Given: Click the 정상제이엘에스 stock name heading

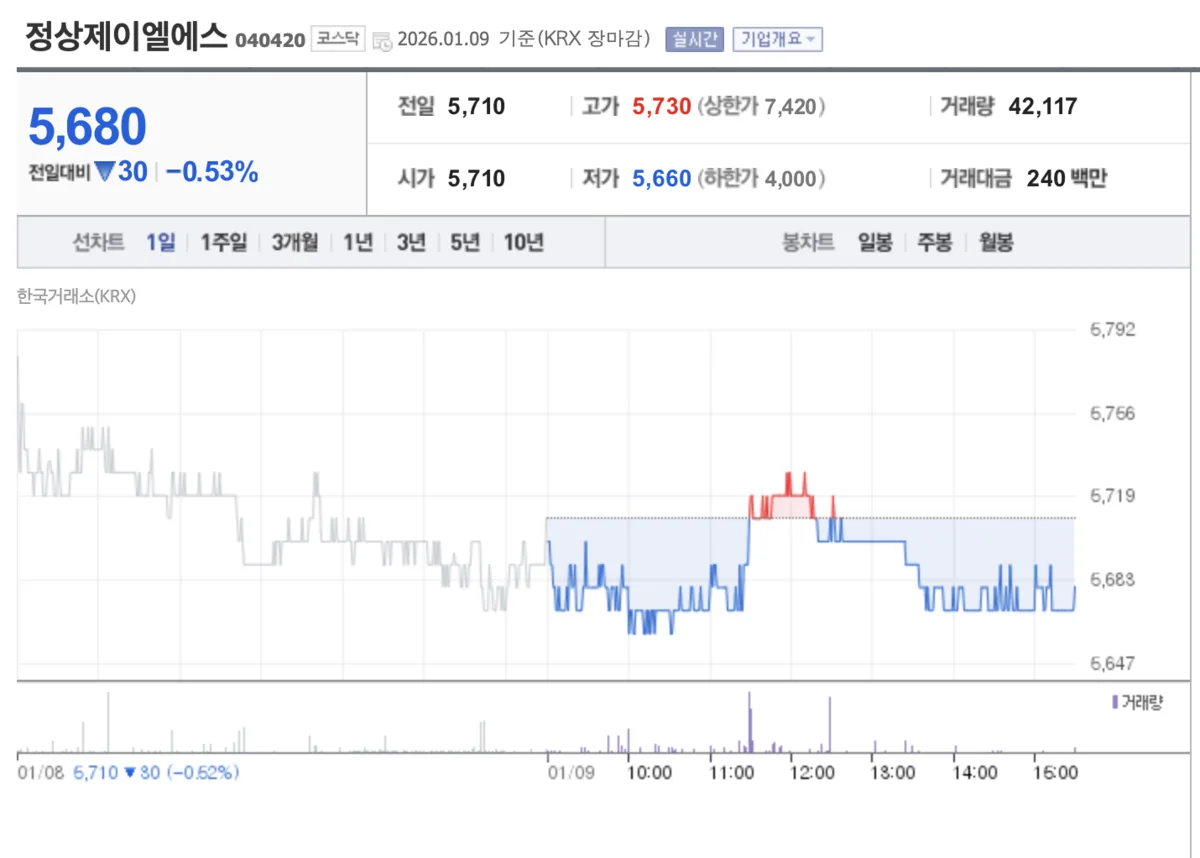Looking at the screenshot, I should pyautogui.click(x=126, y=37).
